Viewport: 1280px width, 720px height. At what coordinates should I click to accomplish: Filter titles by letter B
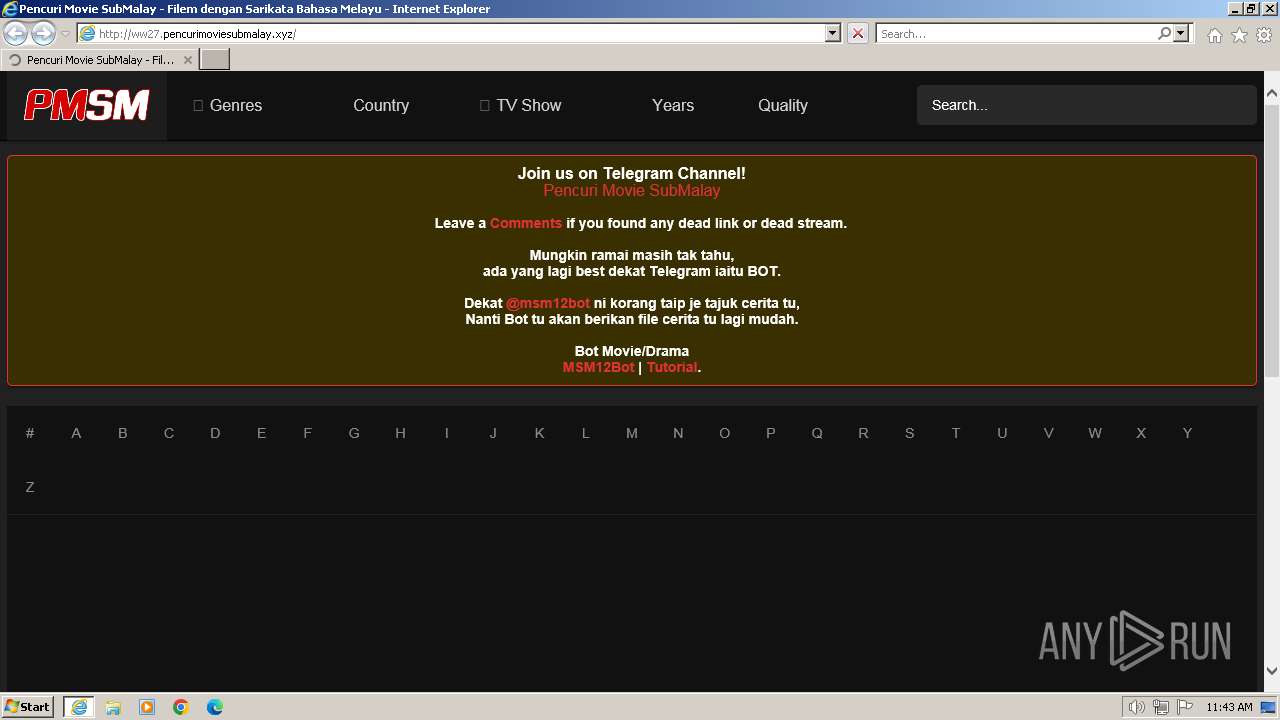tap(123, 433)
